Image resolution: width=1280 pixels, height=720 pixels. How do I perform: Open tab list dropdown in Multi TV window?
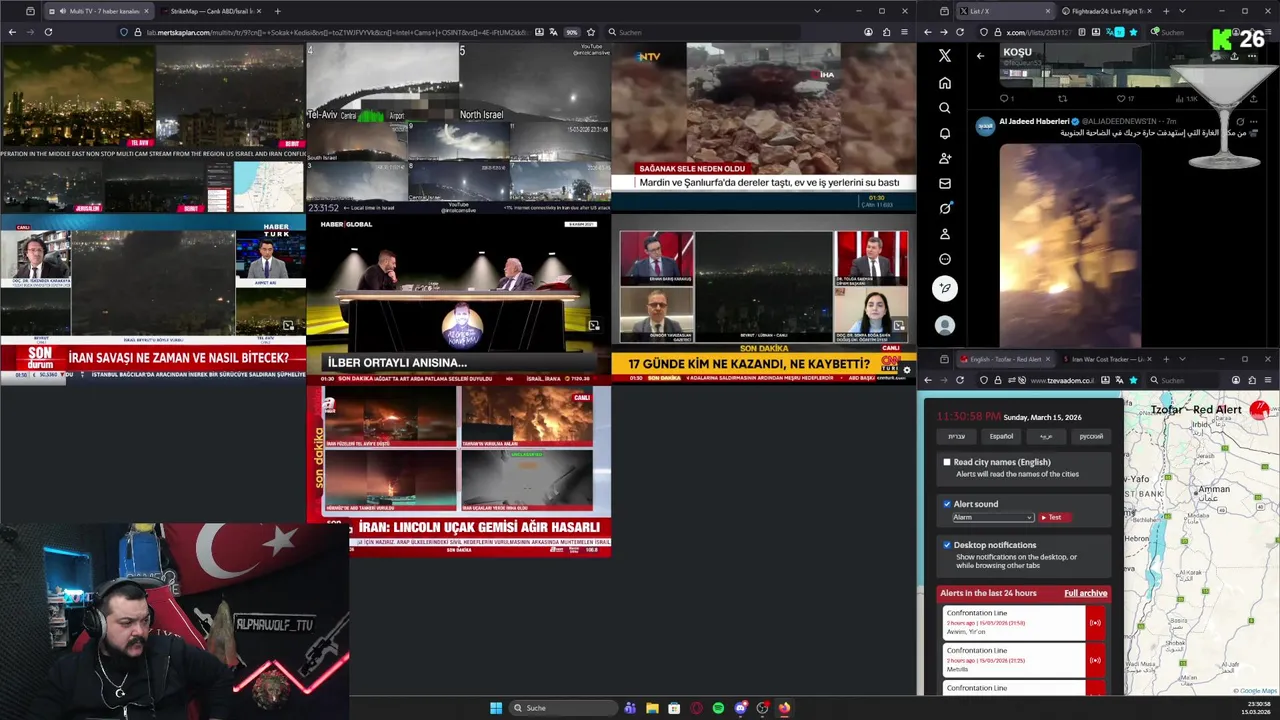pyautogui.click(x=817, y=11)
